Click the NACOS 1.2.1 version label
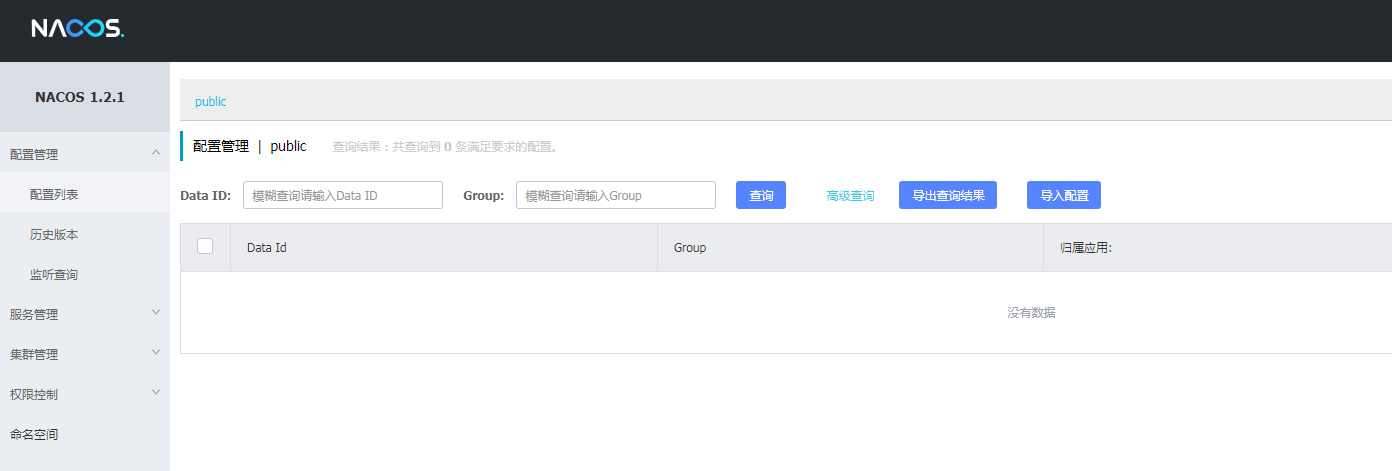The width and height of the screenshot is (1392, 471). click(x=80, y=97)
